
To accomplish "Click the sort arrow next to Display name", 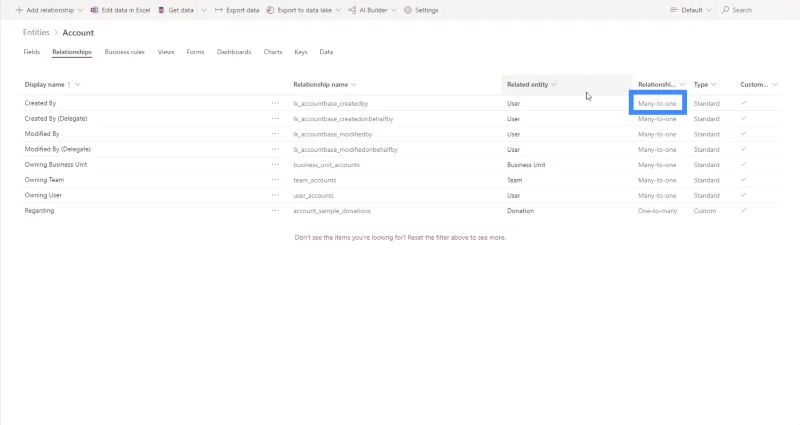I will 69,85.
